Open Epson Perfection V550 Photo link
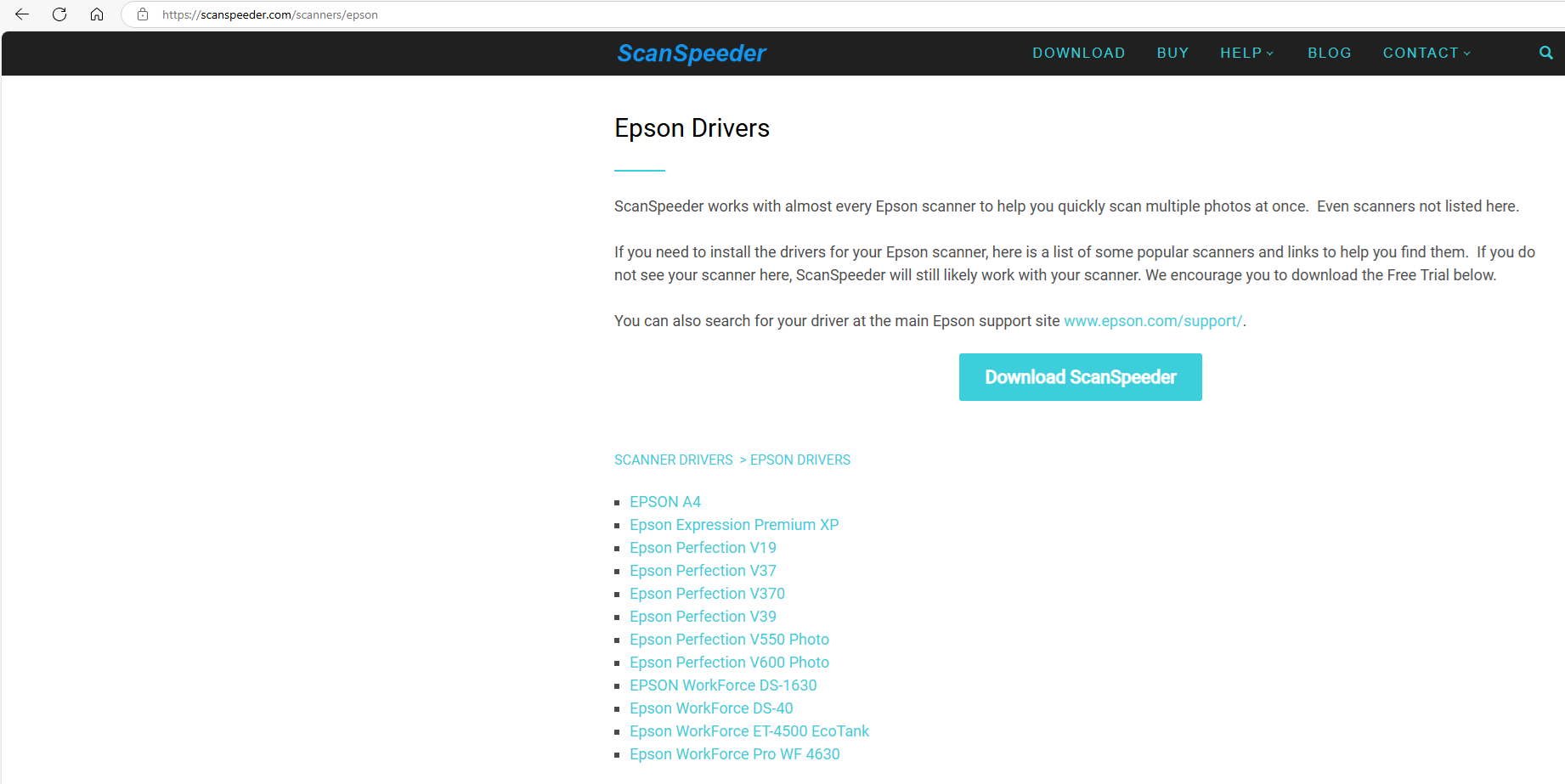1565x784 pixels. pyautogui.click(x=729, y=640)
